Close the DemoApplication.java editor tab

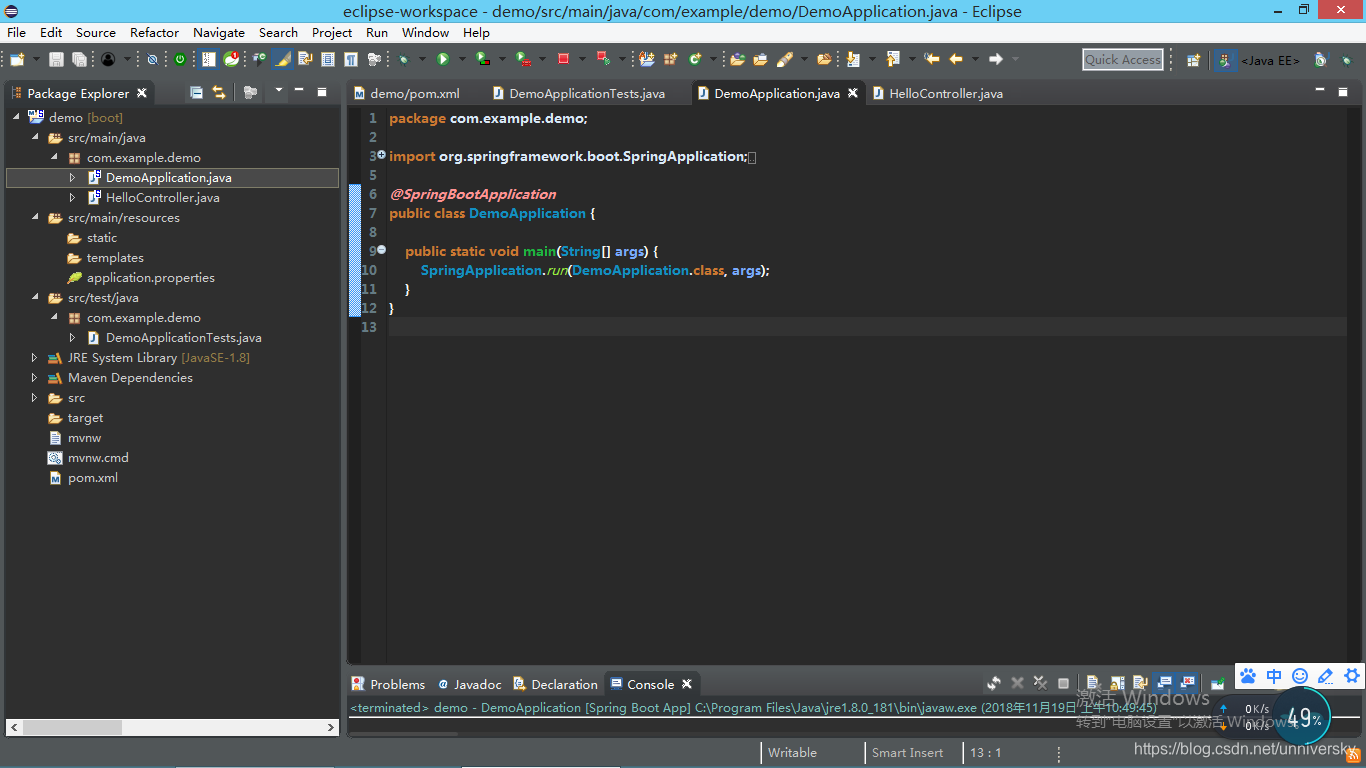pos(853,93)
